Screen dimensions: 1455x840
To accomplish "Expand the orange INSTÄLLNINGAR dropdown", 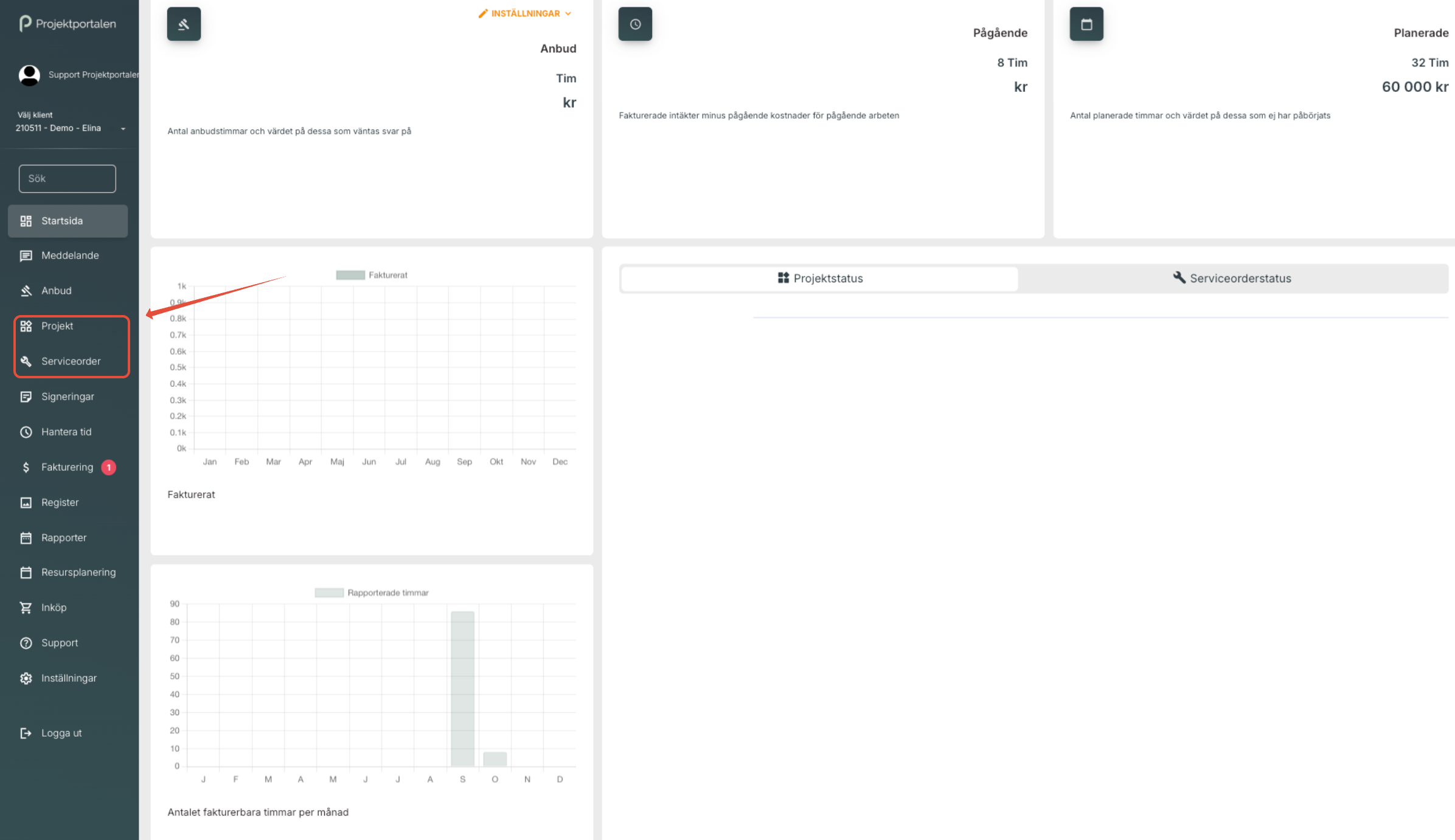I will coord(525,13).
